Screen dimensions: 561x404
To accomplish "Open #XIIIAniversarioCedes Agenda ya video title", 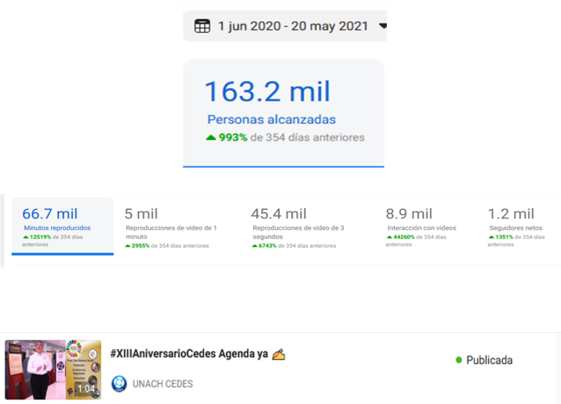I will [x=198, y=354].
